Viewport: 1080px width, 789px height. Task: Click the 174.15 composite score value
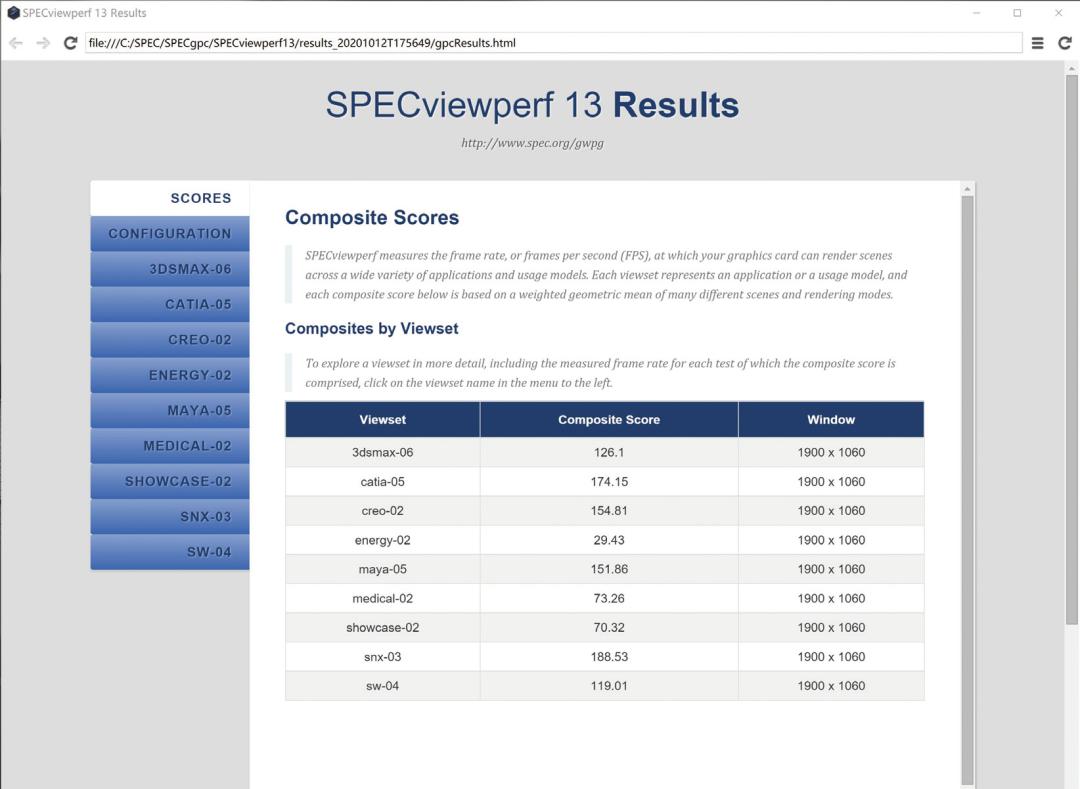609,482
